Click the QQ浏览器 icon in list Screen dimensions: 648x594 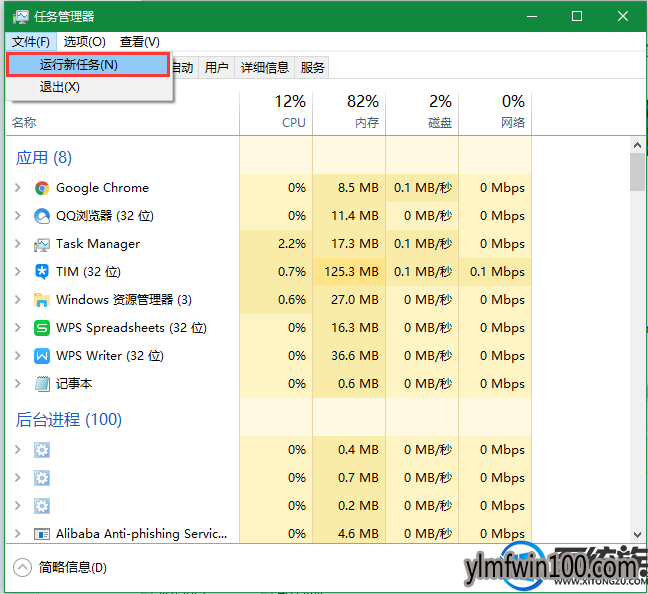42,216
